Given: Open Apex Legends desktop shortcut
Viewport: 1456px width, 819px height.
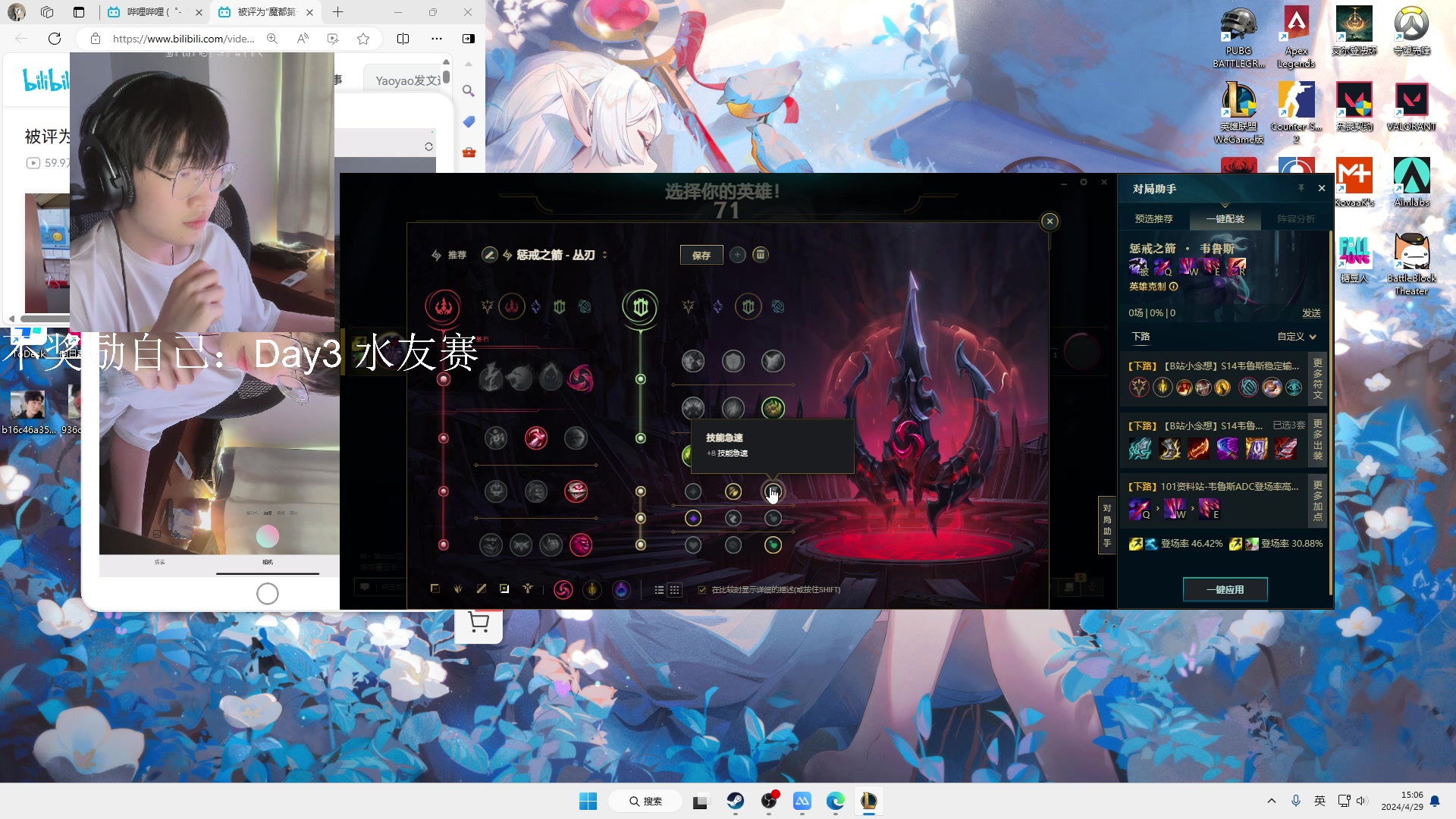Looking at the screenshot, I should point(1296,38).
